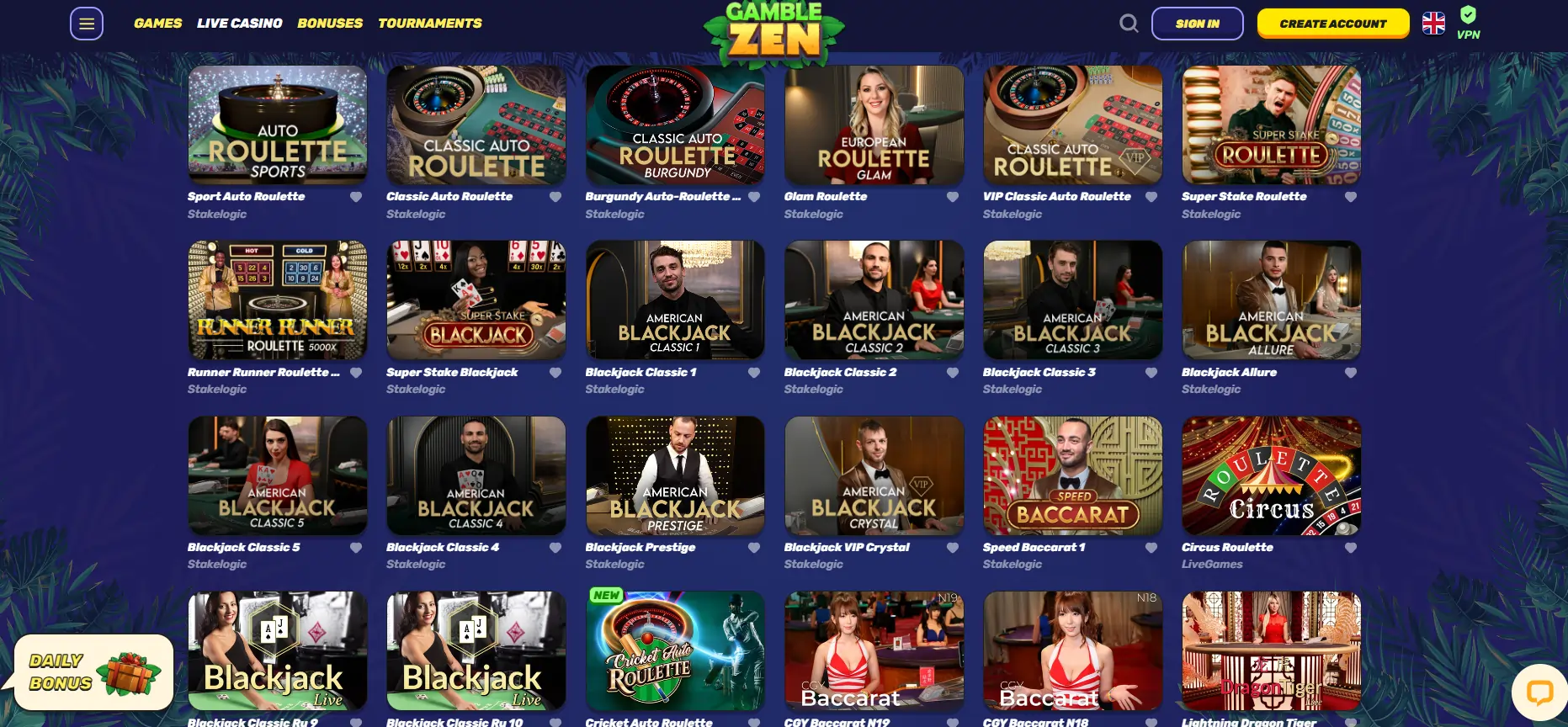This screenshot has height=727, width=1568.
Task: Open Stakelogic provider link under Blackjack Allure
Action: [x=1211, y=390]
